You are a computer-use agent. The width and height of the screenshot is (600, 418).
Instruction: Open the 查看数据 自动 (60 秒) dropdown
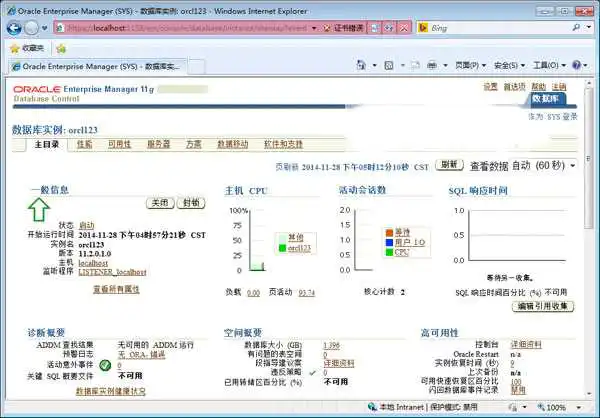coord(543,165)
